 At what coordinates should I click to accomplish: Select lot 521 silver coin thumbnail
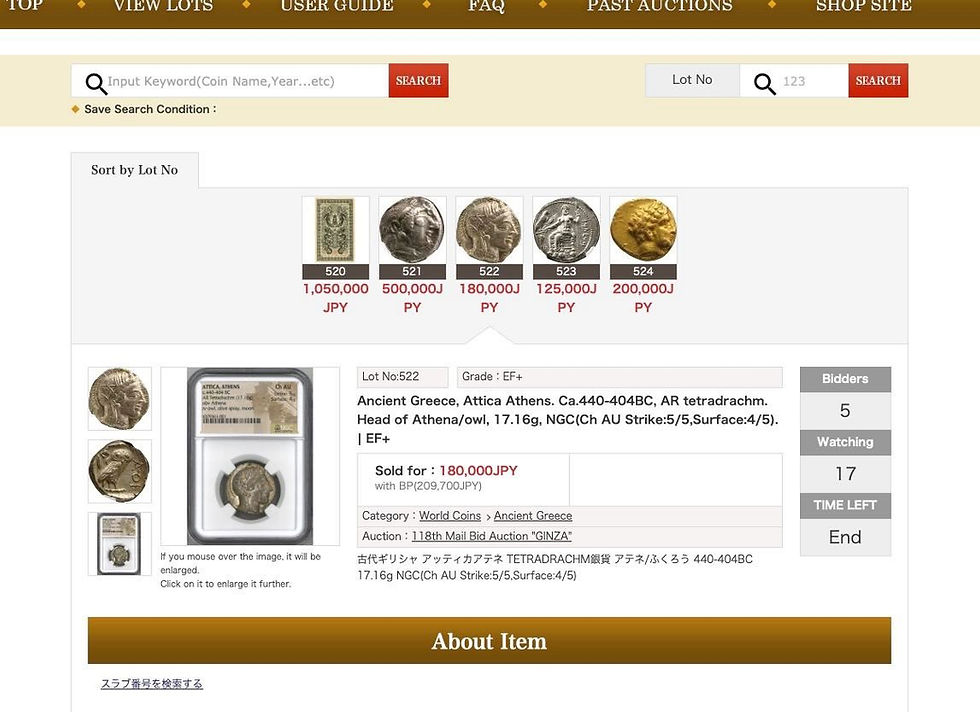(x=412, y=230)
